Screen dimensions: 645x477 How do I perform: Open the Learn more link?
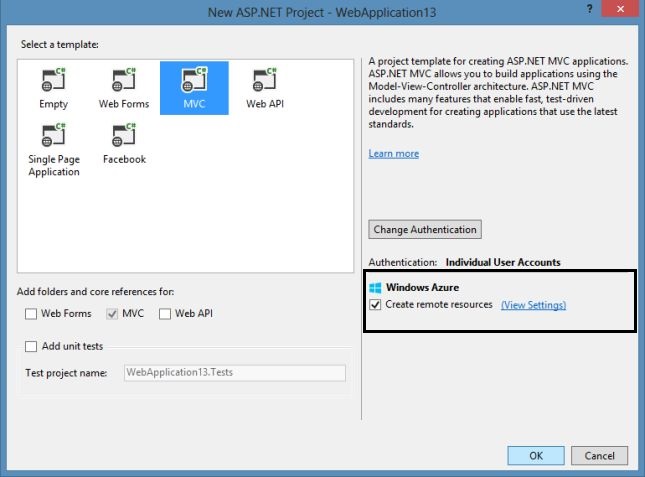(x=394, y=154)
